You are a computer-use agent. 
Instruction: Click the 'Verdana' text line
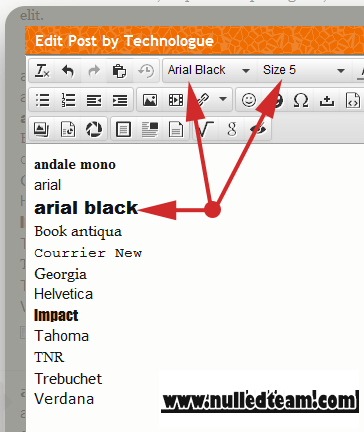click(64, 399)
